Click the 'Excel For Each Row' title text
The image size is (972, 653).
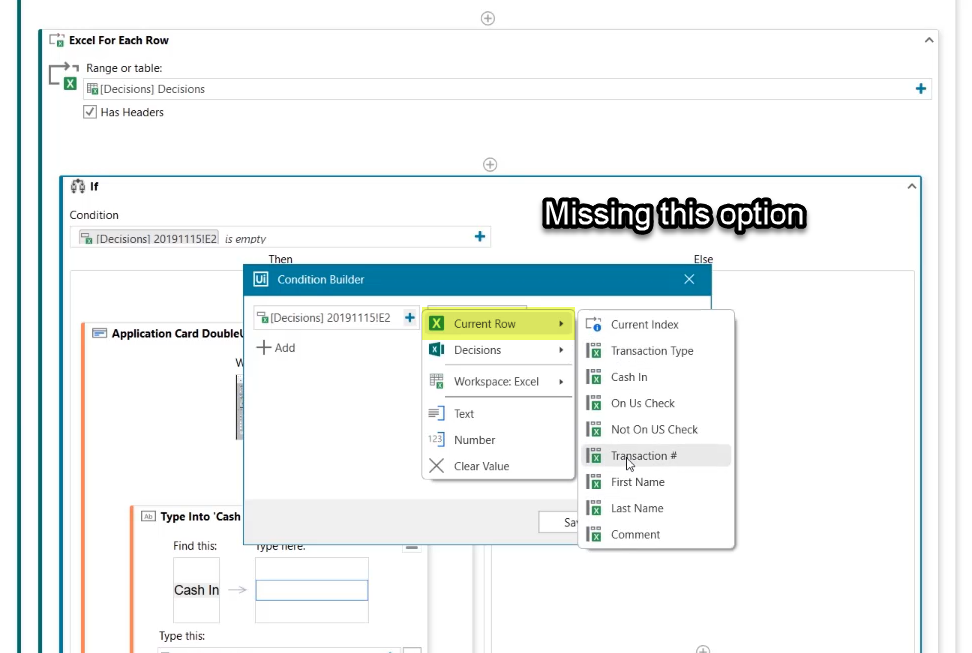(119, 40)
